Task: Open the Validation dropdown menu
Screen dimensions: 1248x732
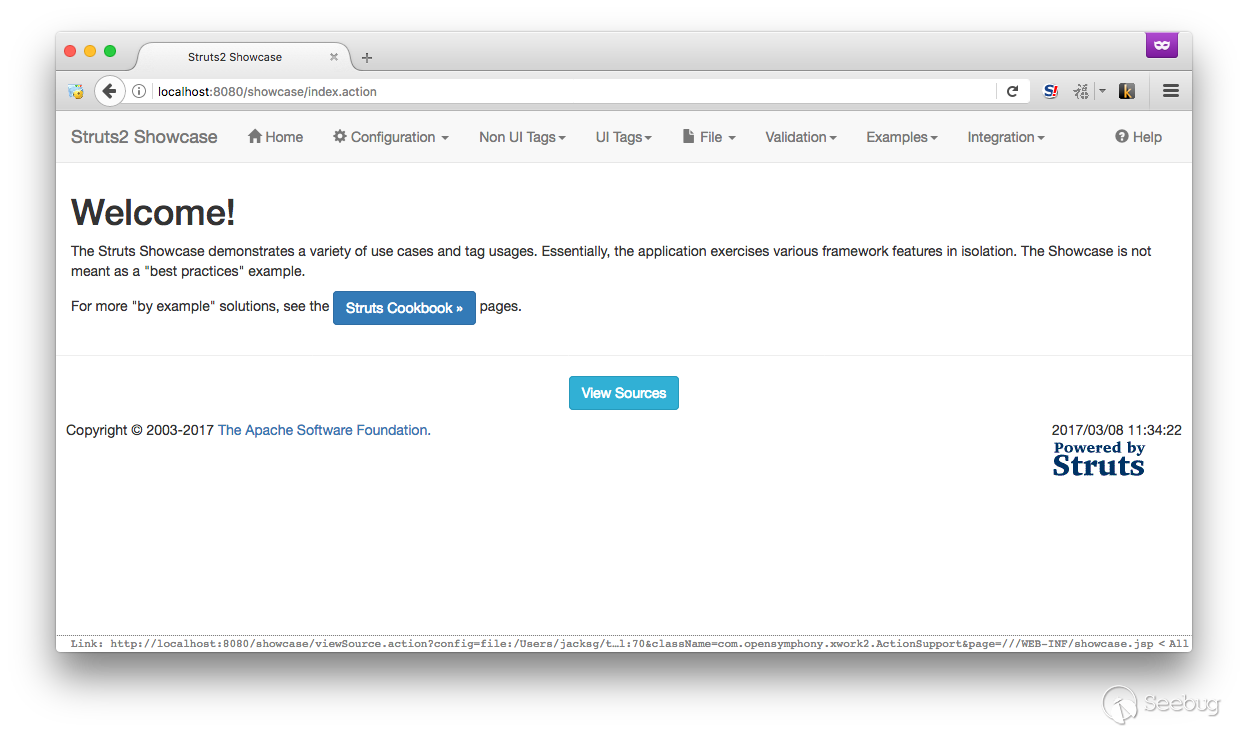Action: click(x=801, y=137)
